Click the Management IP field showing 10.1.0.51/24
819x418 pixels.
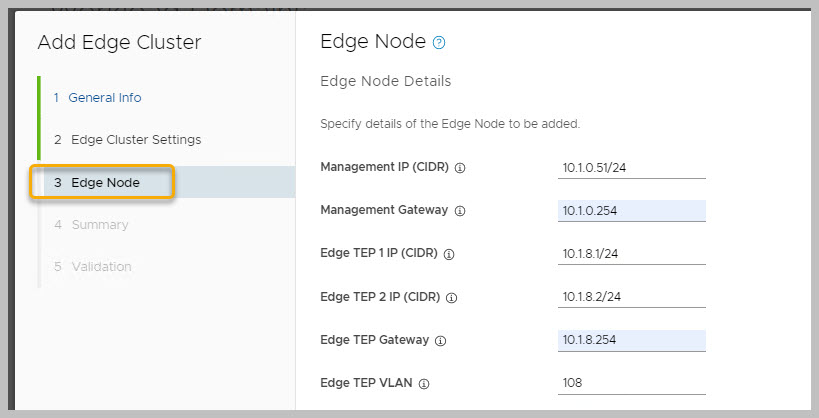click(x=632, y=167)
